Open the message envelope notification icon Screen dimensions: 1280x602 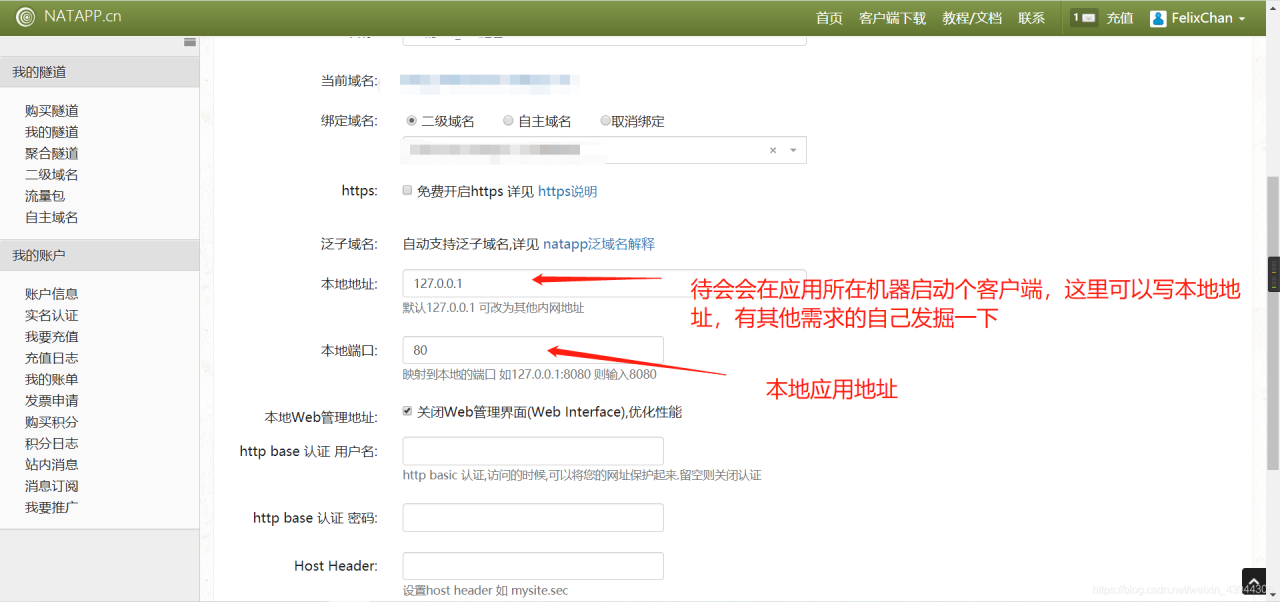1084,17
